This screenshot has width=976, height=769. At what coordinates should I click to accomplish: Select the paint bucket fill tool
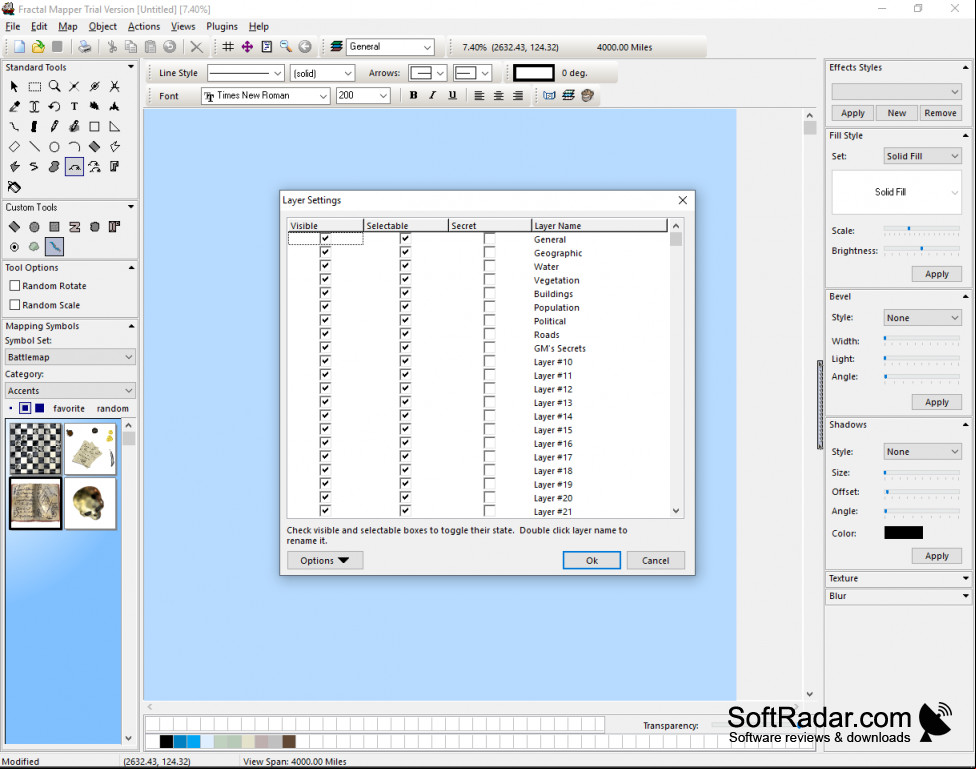[14, 187]
